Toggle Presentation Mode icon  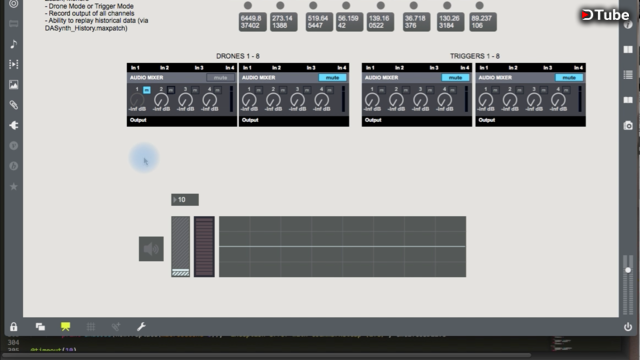(65, 327)
